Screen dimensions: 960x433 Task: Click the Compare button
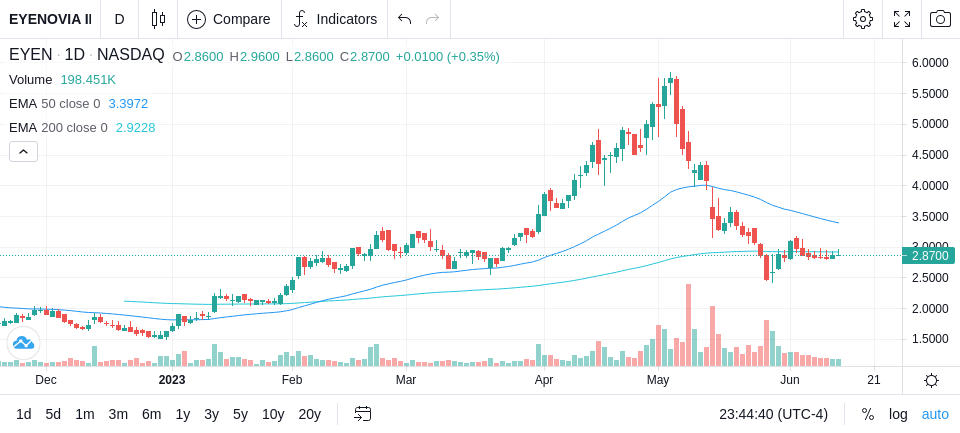[229, 19]
